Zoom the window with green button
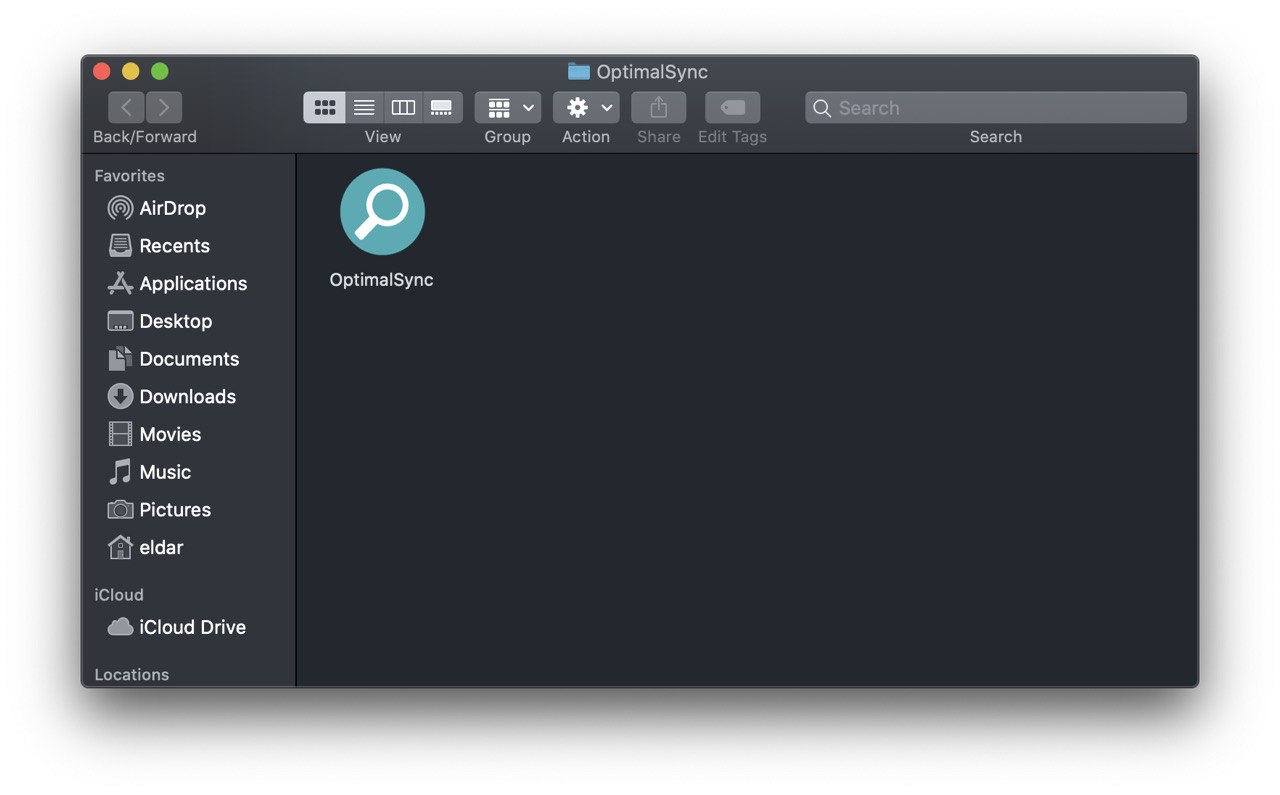This screenshot has width=1280, height=795. 160,71
